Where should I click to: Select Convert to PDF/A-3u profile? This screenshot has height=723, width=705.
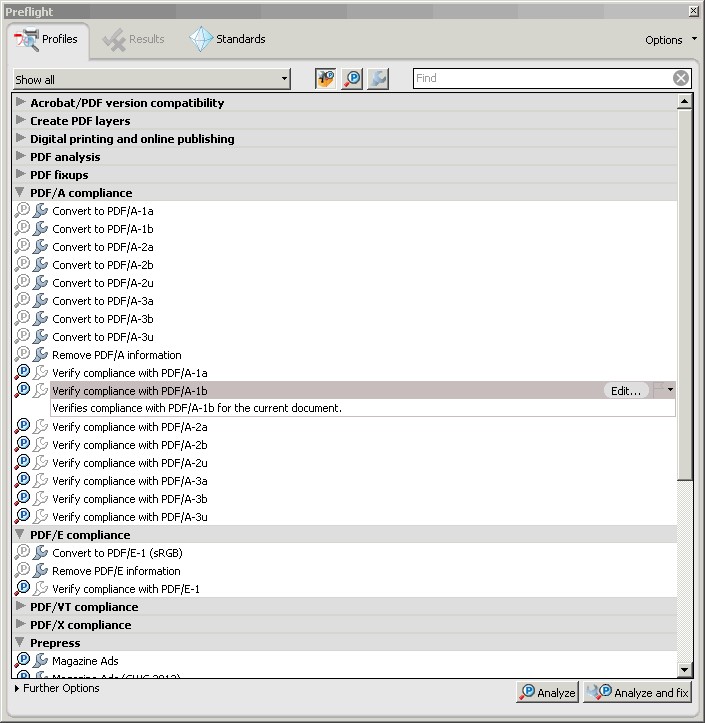click(103, 337)
